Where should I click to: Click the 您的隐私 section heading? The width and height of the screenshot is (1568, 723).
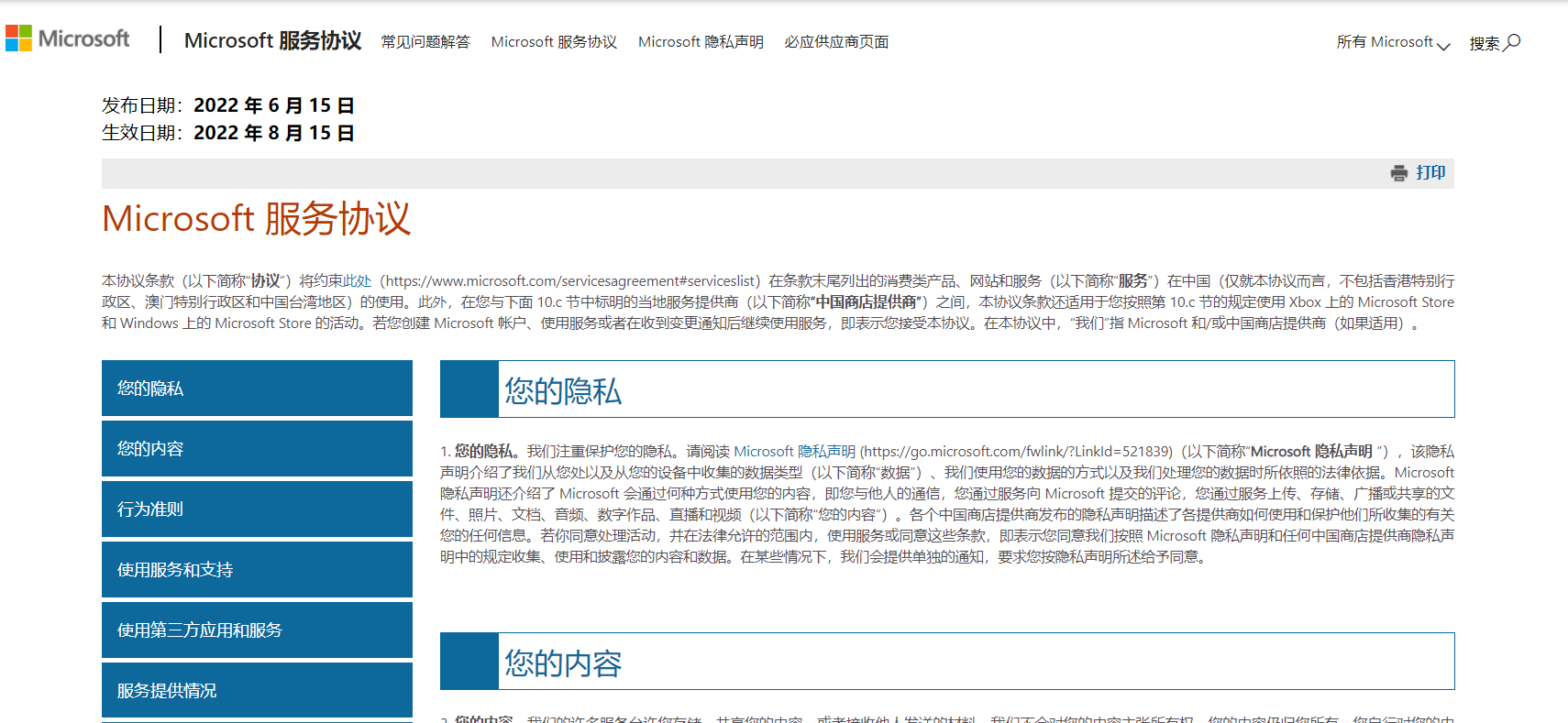click(x=563, y=391)
